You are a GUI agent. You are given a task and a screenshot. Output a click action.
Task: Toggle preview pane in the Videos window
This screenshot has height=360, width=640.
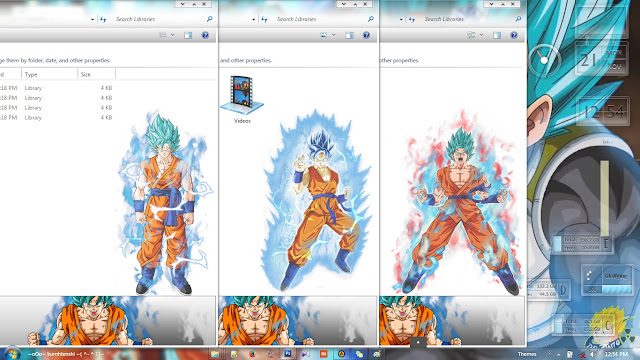(x=349, y=35)
